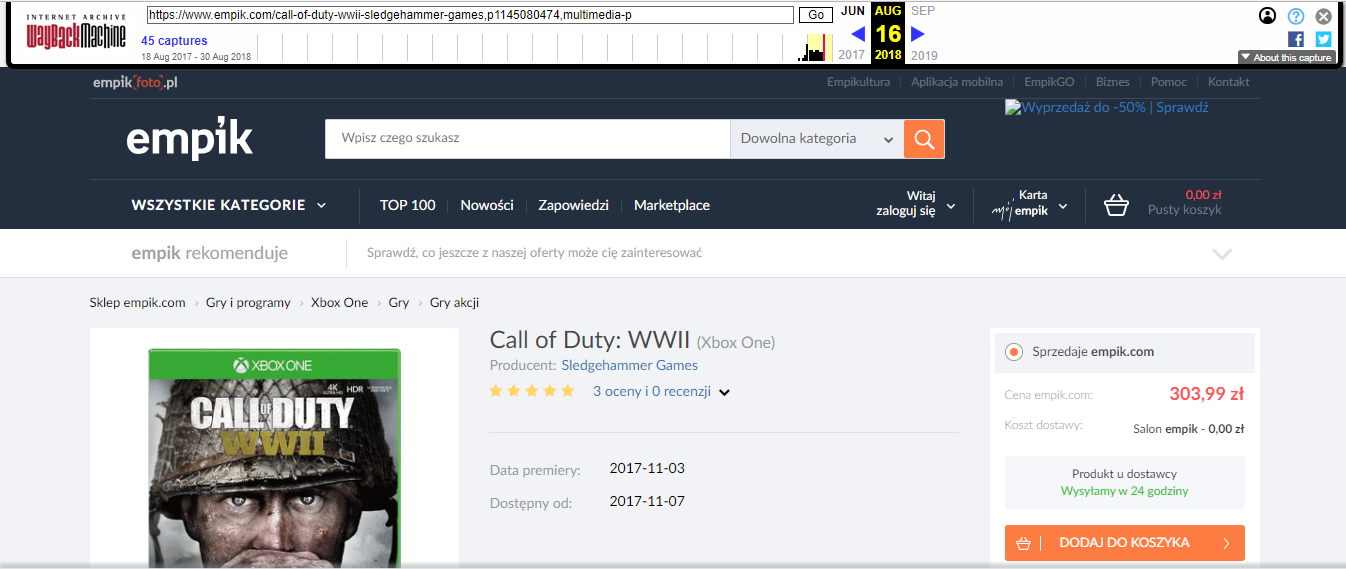Viewport: 1346px width, 569px height.
Task: Click the Wayback URL input field
Action: coord(470,15)
